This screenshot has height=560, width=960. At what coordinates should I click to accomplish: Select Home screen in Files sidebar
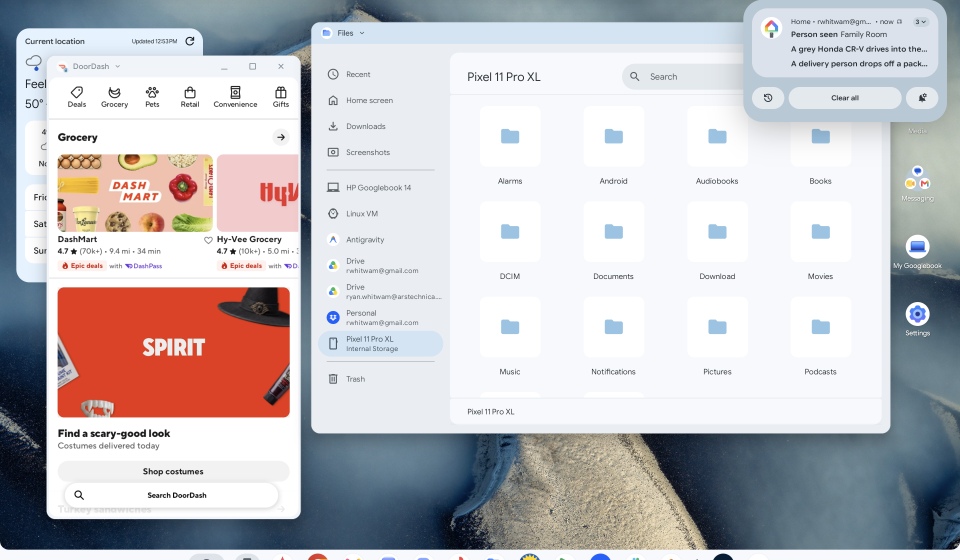pos(380,100)
